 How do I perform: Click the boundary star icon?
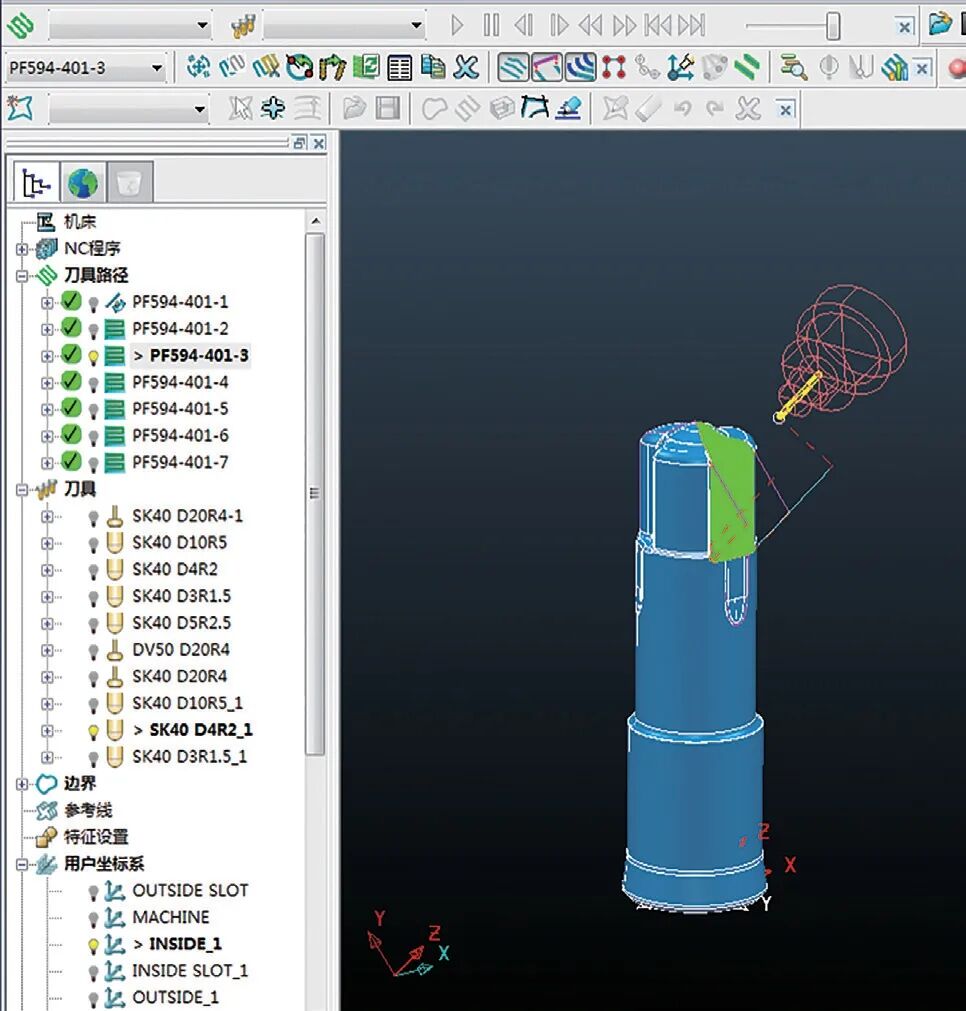21,108
